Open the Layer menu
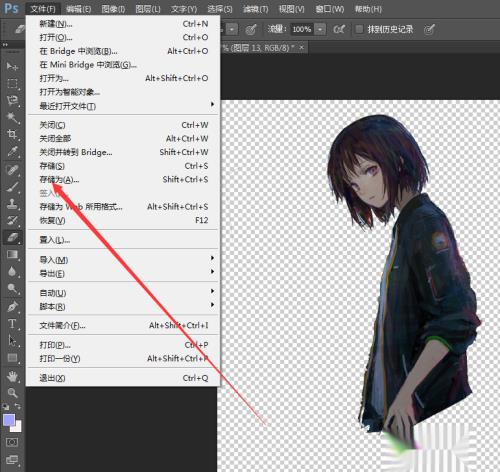500x472 pixels. tap(148, 9)
